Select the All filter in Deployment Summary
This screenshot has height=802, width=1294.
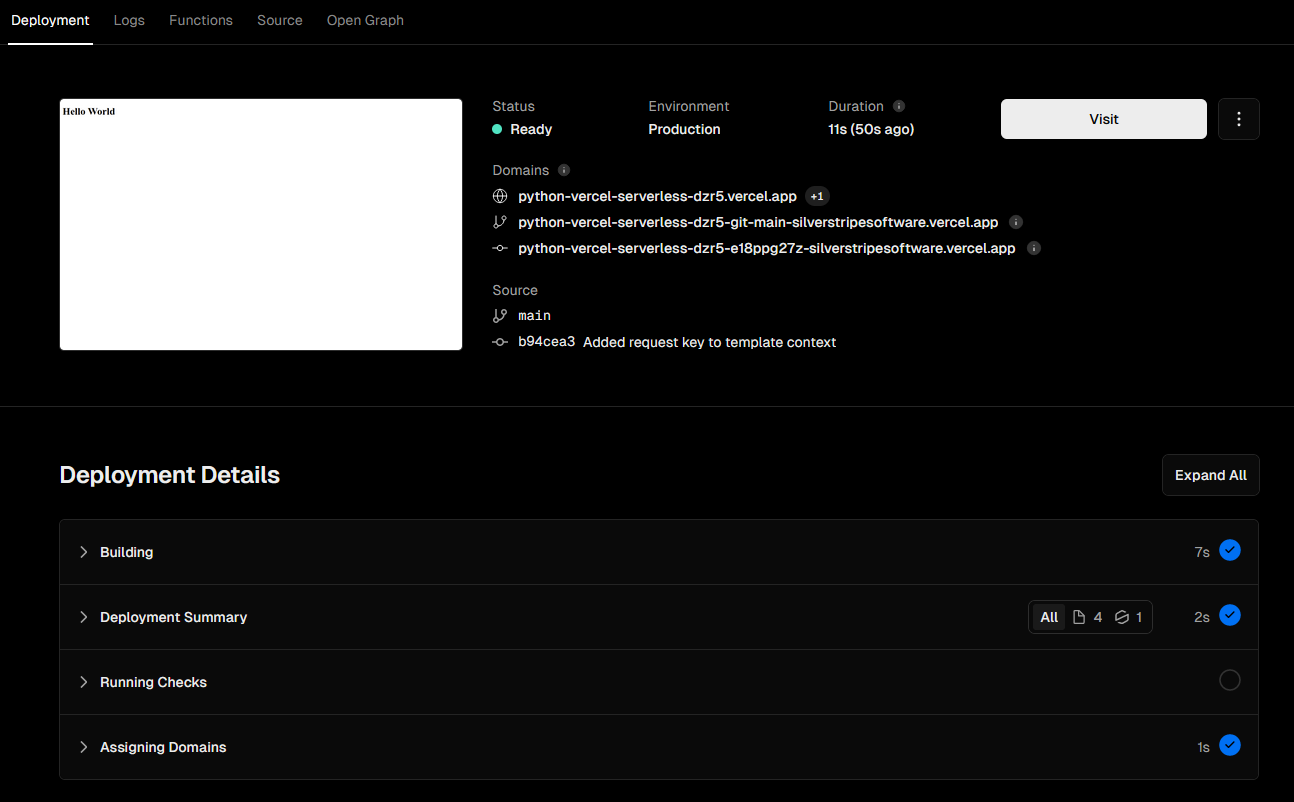click(1049, 617)
